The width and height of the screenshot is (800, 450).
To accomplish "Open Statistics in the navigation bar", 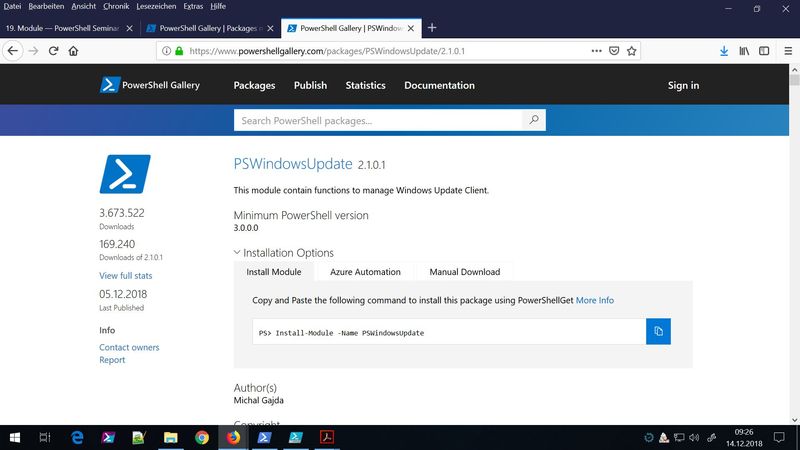I will (x=365, y=85).
